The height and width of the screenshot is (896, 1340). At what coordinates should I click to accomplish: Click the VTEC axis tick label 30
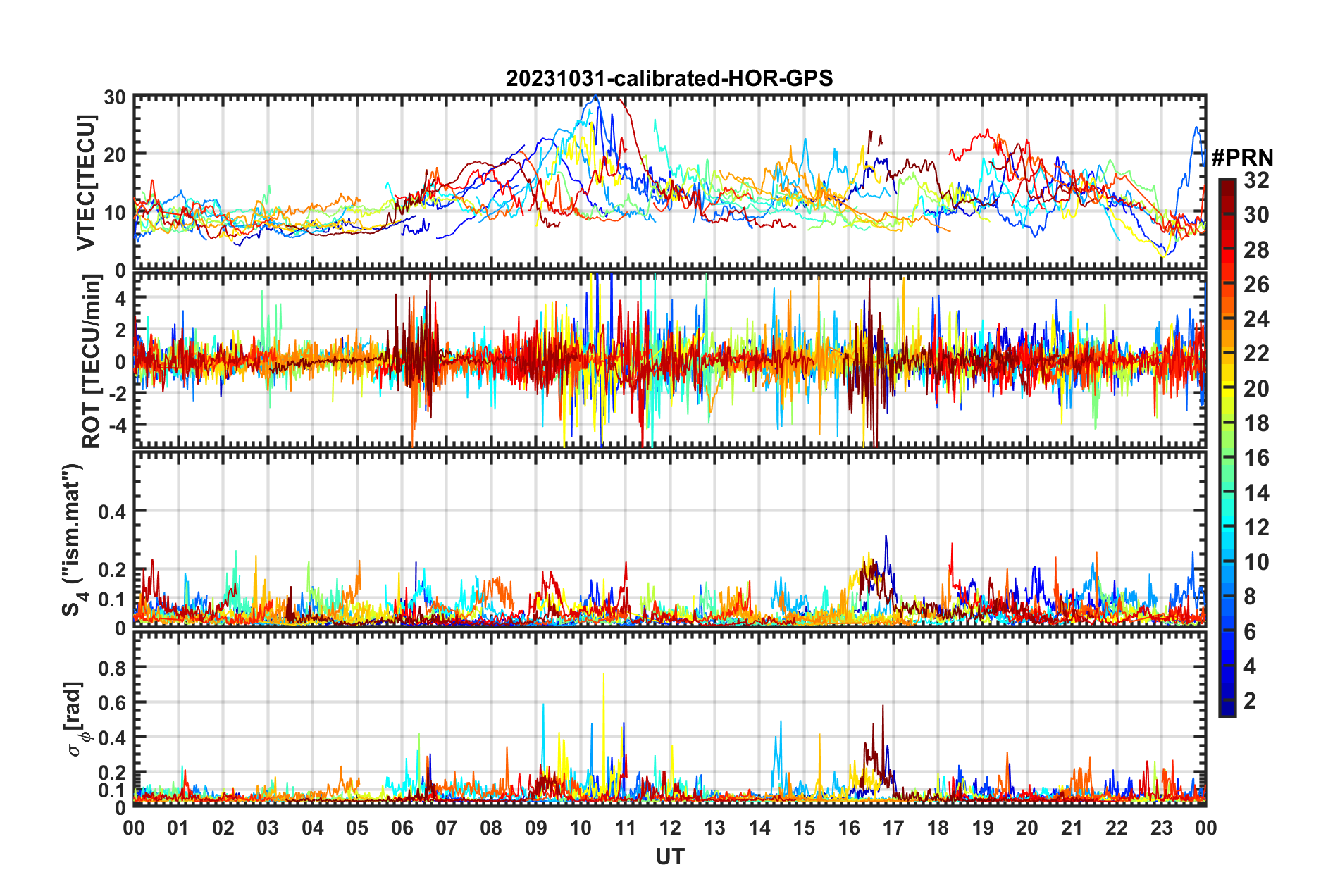click(115, 98)
